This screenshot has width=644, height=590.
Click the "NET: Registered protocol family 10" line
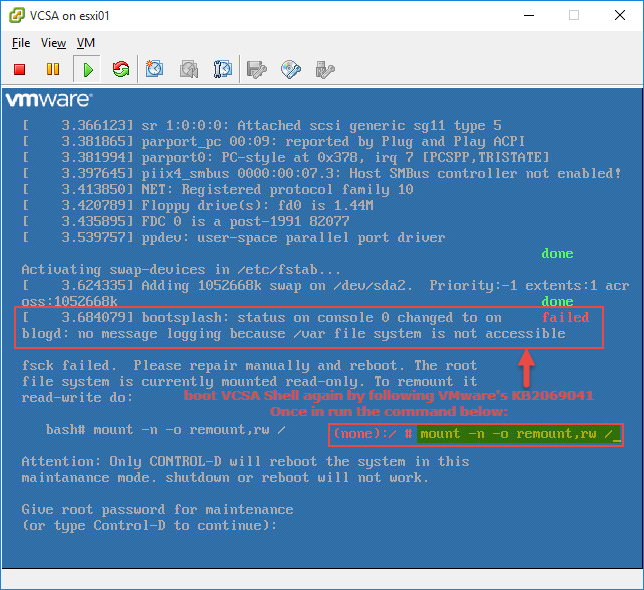[218, 189]
